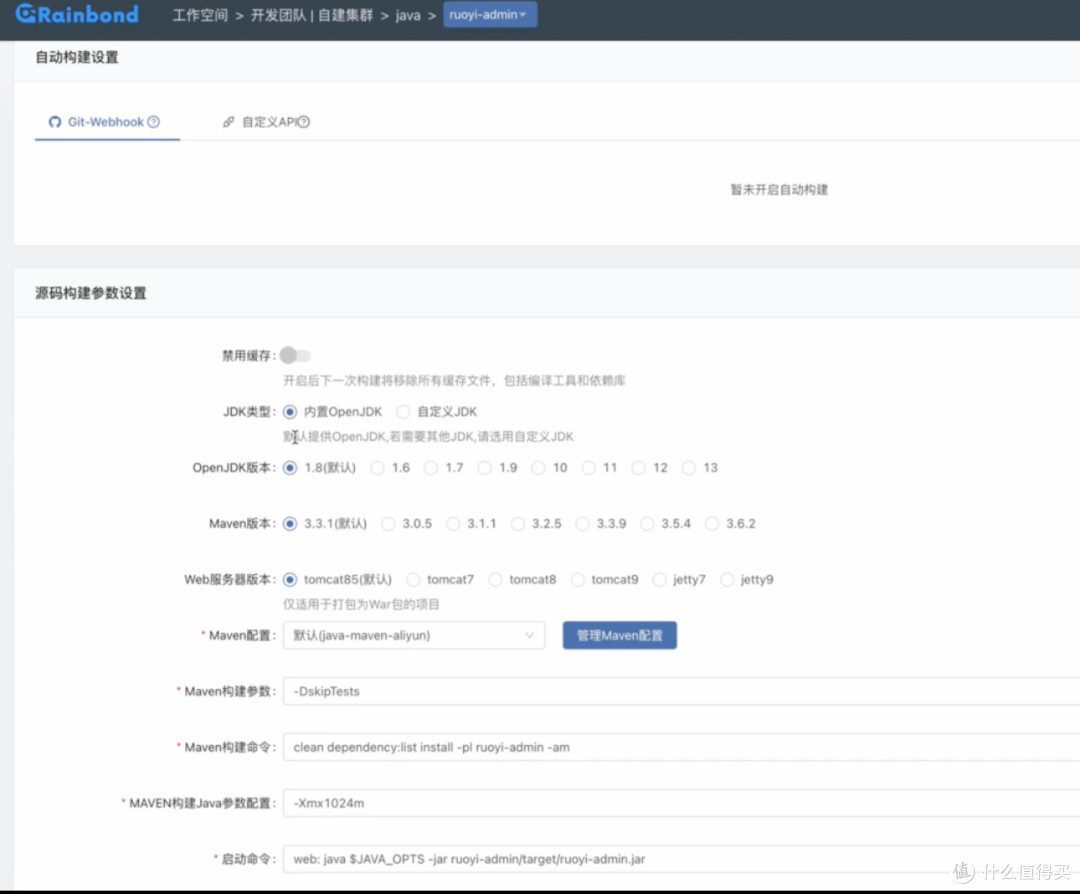
Task: Toggle the 禁用缓存 switch
Action: coord(295,355)
